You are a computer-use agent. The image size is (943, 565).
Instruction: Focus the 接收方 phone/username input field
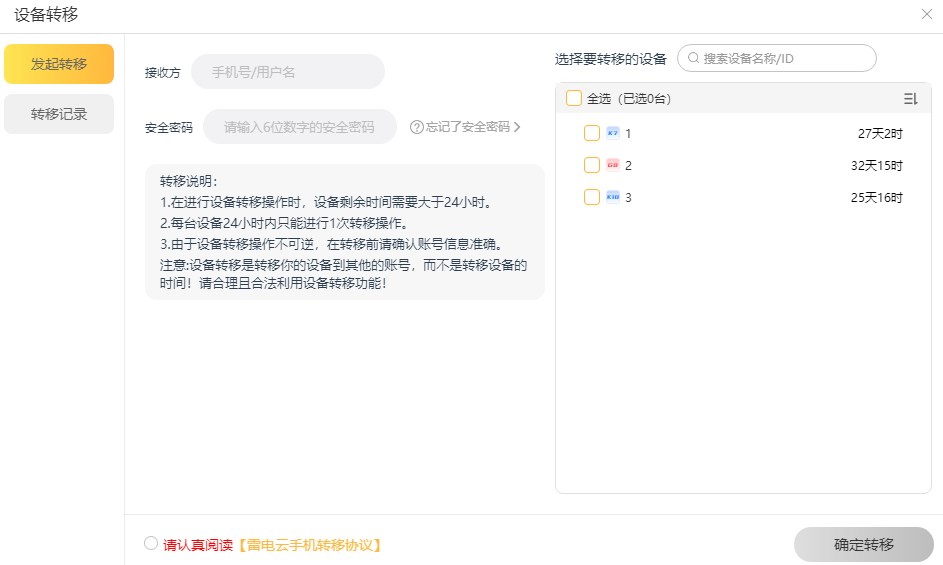(288, 72)
